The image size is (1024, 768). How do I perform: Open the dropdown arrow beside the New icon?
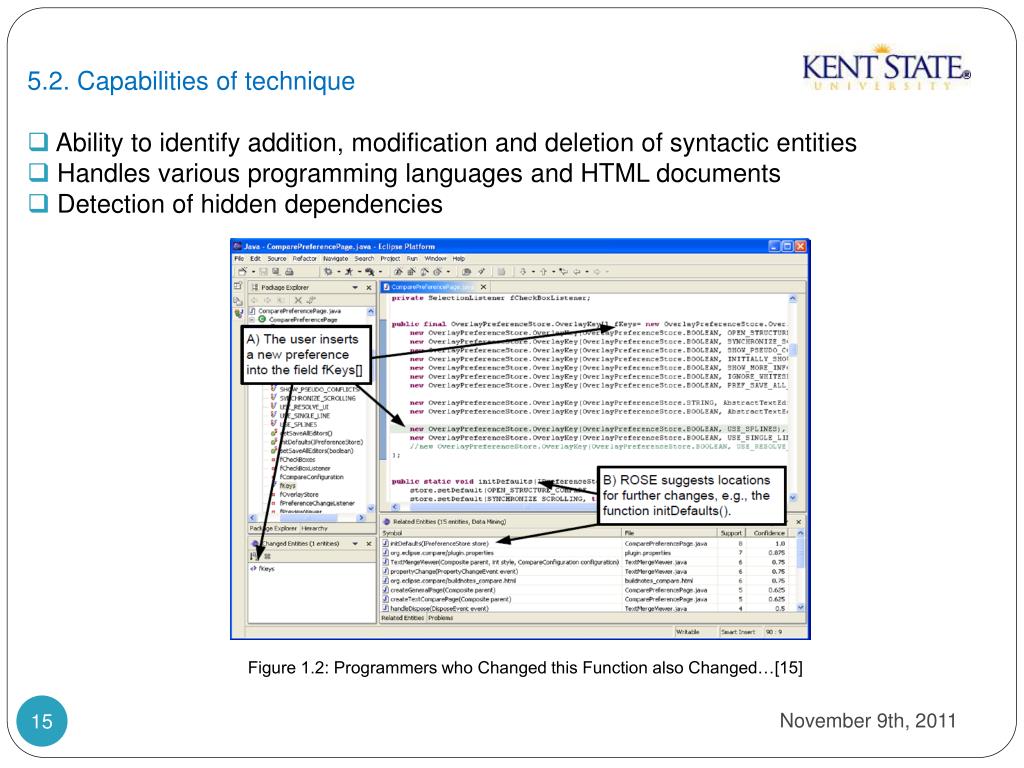coord(253,272)
